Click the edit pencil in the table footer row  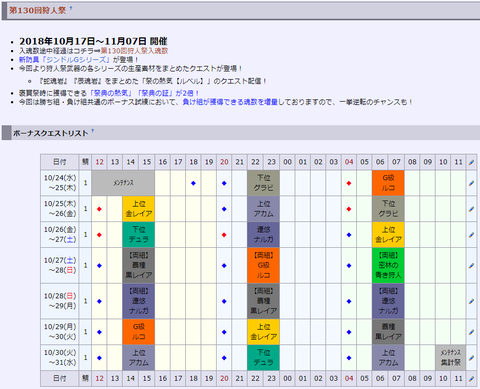click(471, 379)
